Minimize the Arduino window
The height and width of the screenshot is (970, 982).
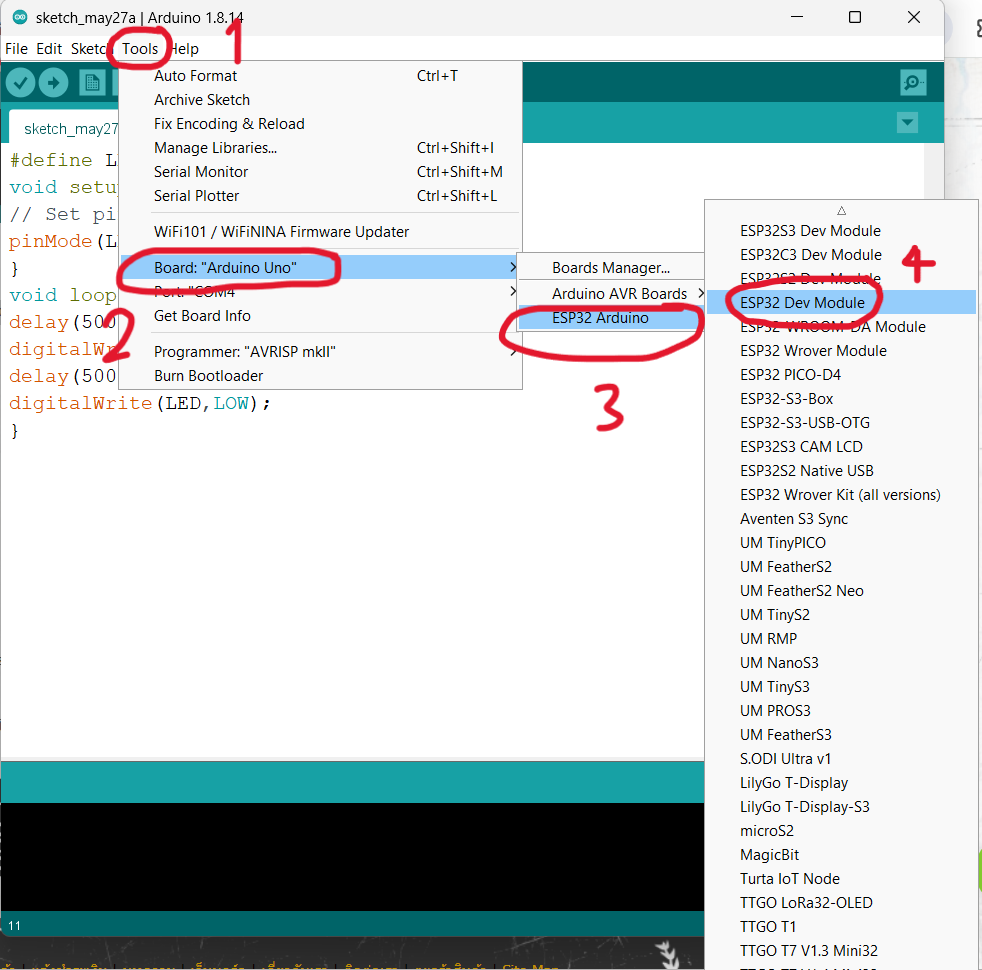click(x=797, y=17)
